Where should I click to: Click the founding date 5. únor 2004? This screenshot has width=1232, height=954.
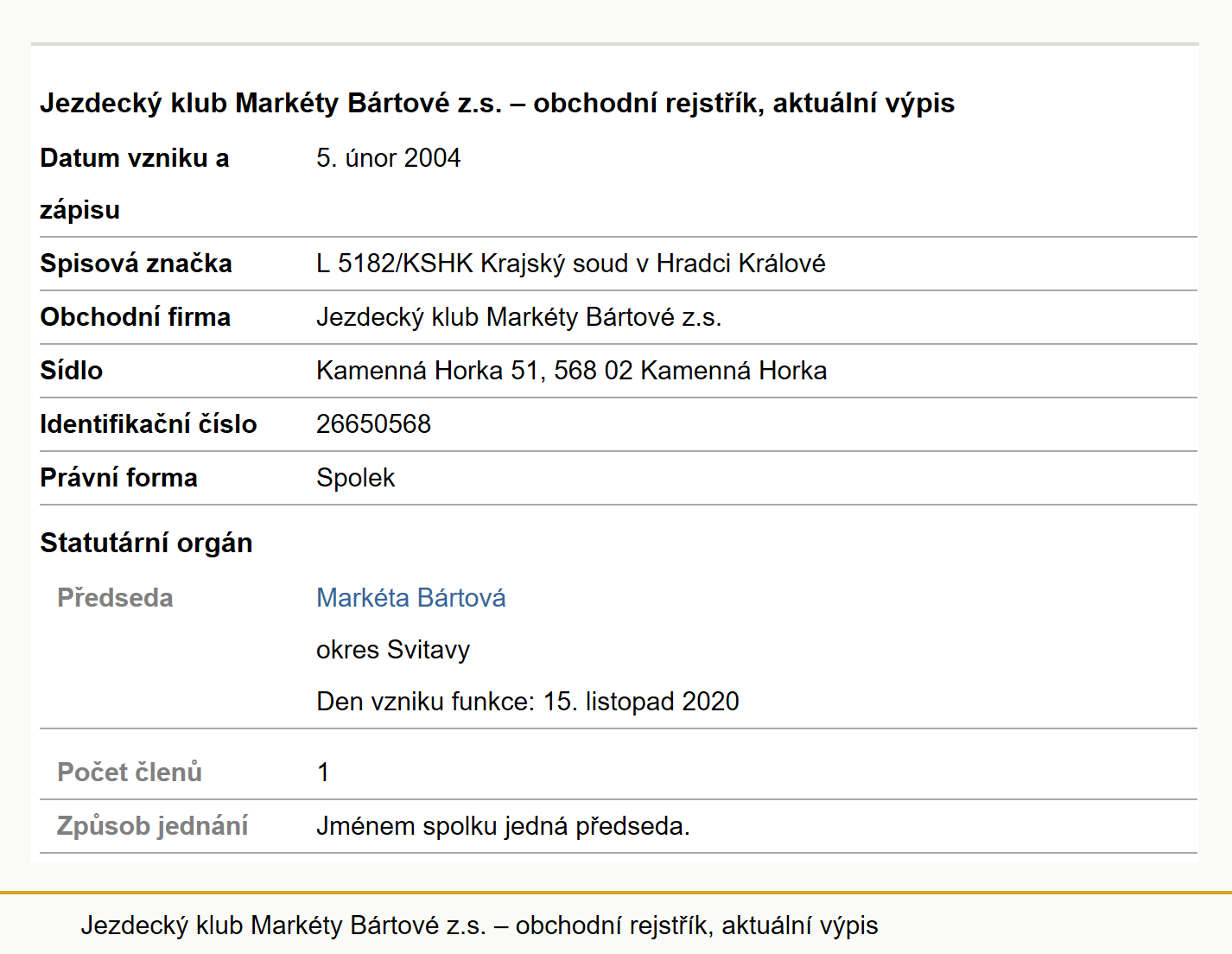coord(389,158)
